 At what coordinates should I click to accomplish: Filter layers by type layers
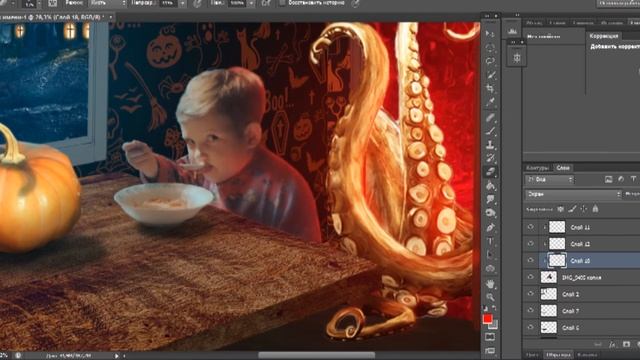pyautogui.click(x=633, y=179)
